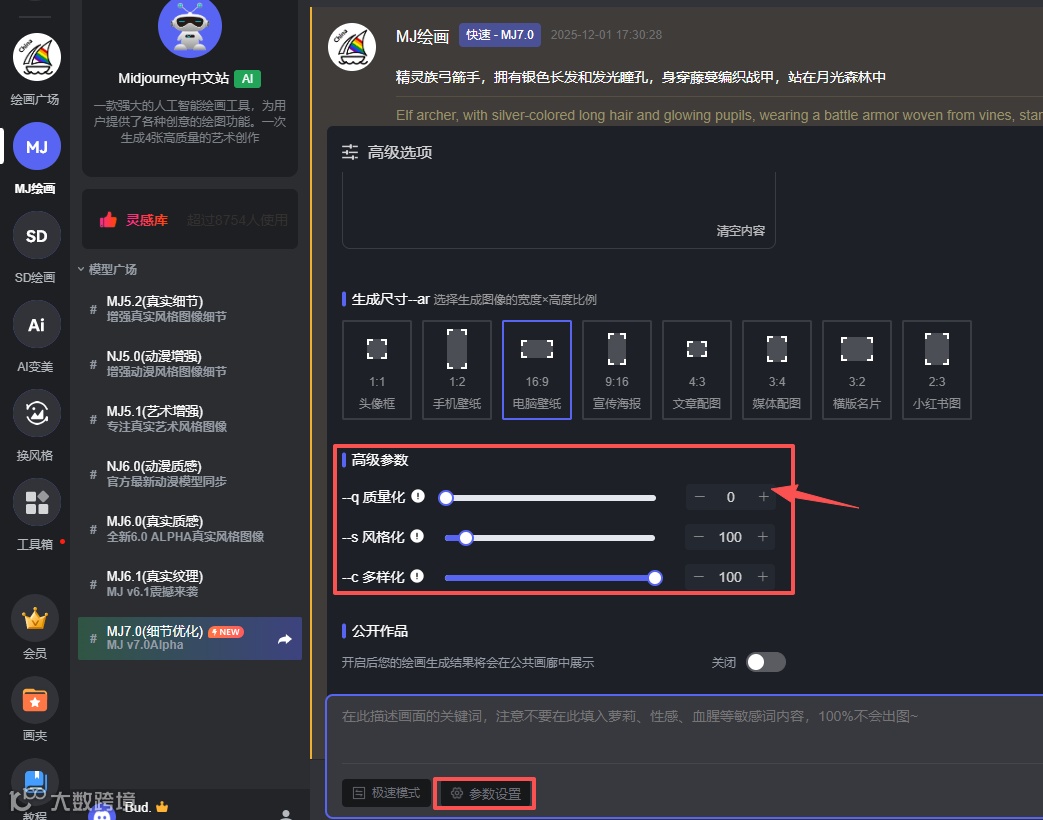Collapse the 模型广场 section
This screenshot has width=1043, height=820.
point(107,269)
